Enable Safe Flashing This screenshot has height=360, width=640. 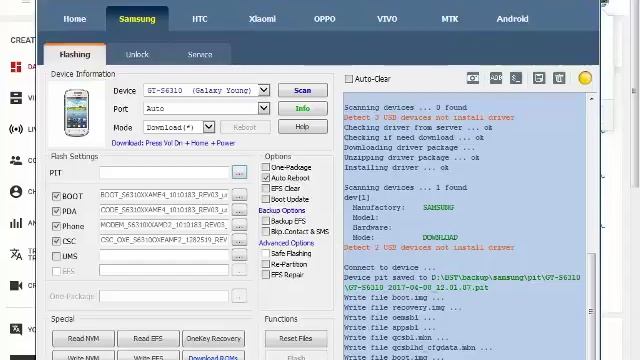tap(266, 253)
